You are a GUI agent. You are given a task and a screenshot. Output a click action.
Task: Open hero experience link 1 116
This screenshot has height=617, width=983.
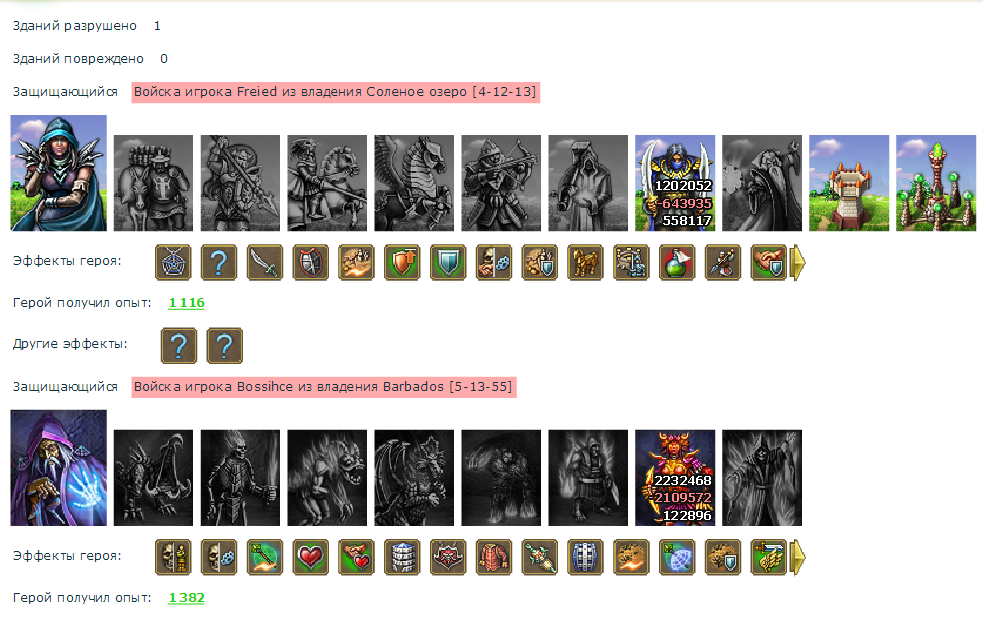(x=186, y=303)
